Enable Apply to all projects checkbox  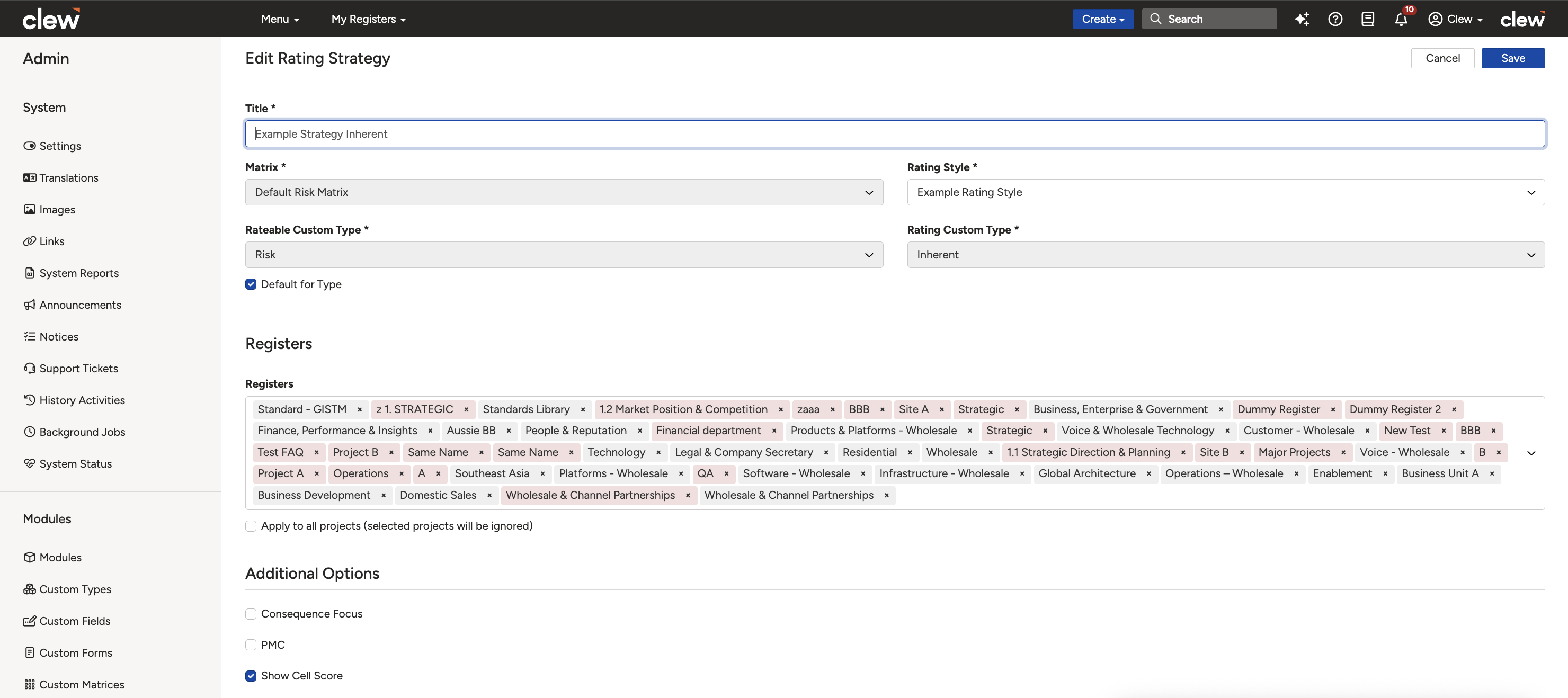(x=251, y=526)
